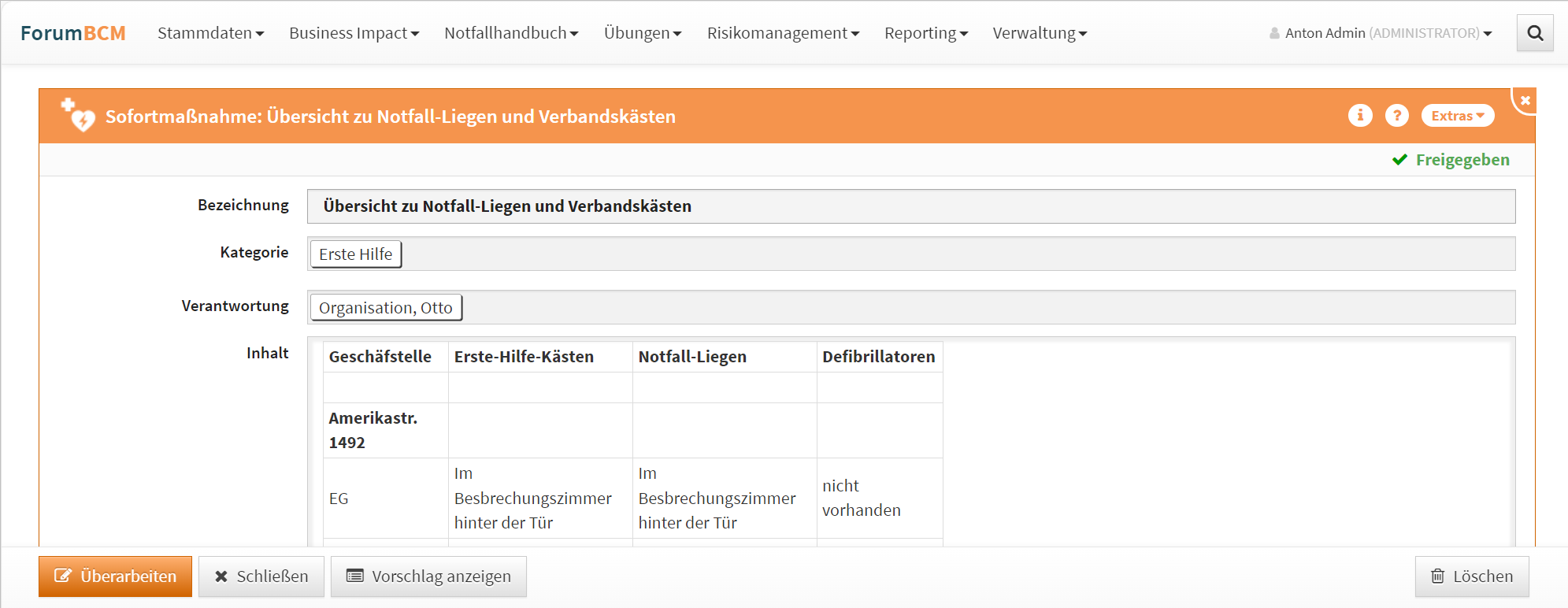Open the Stammdaten menu
The height and width of the screenshot is (608, 1568).
click(210, 33)
